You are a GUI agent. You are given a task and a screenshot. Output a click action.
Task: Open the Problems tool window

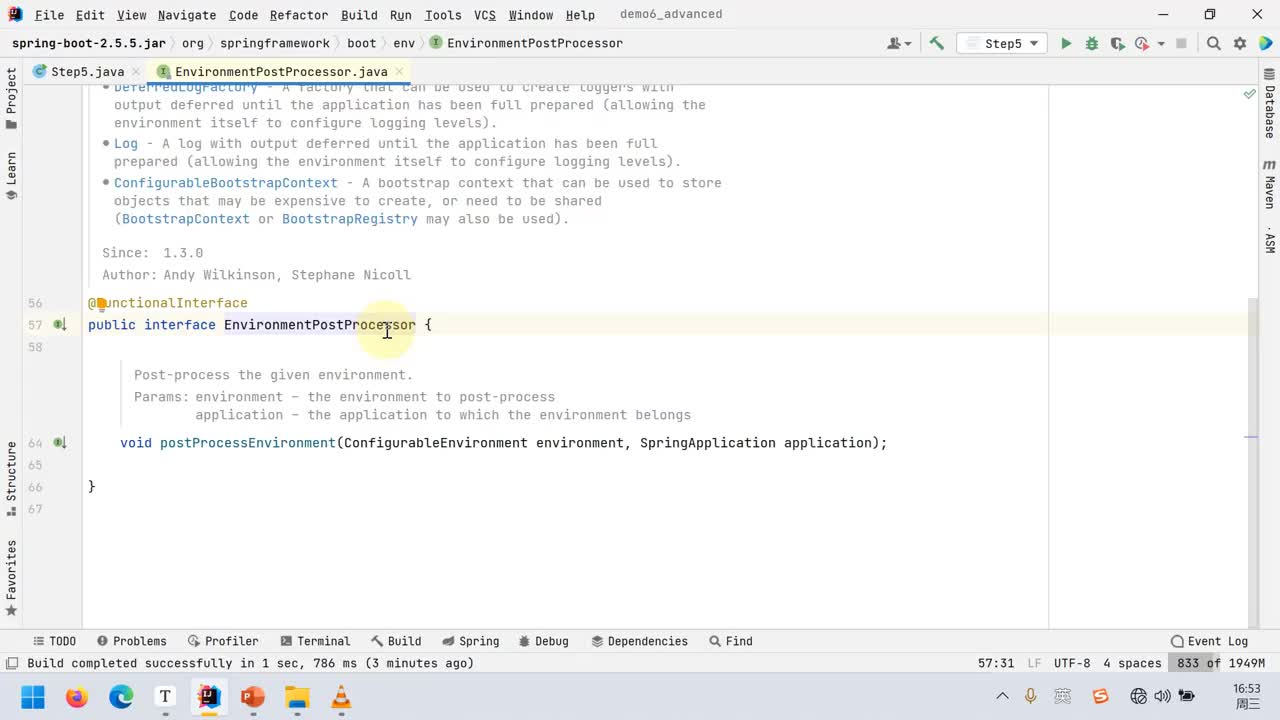tap(131, 641)
